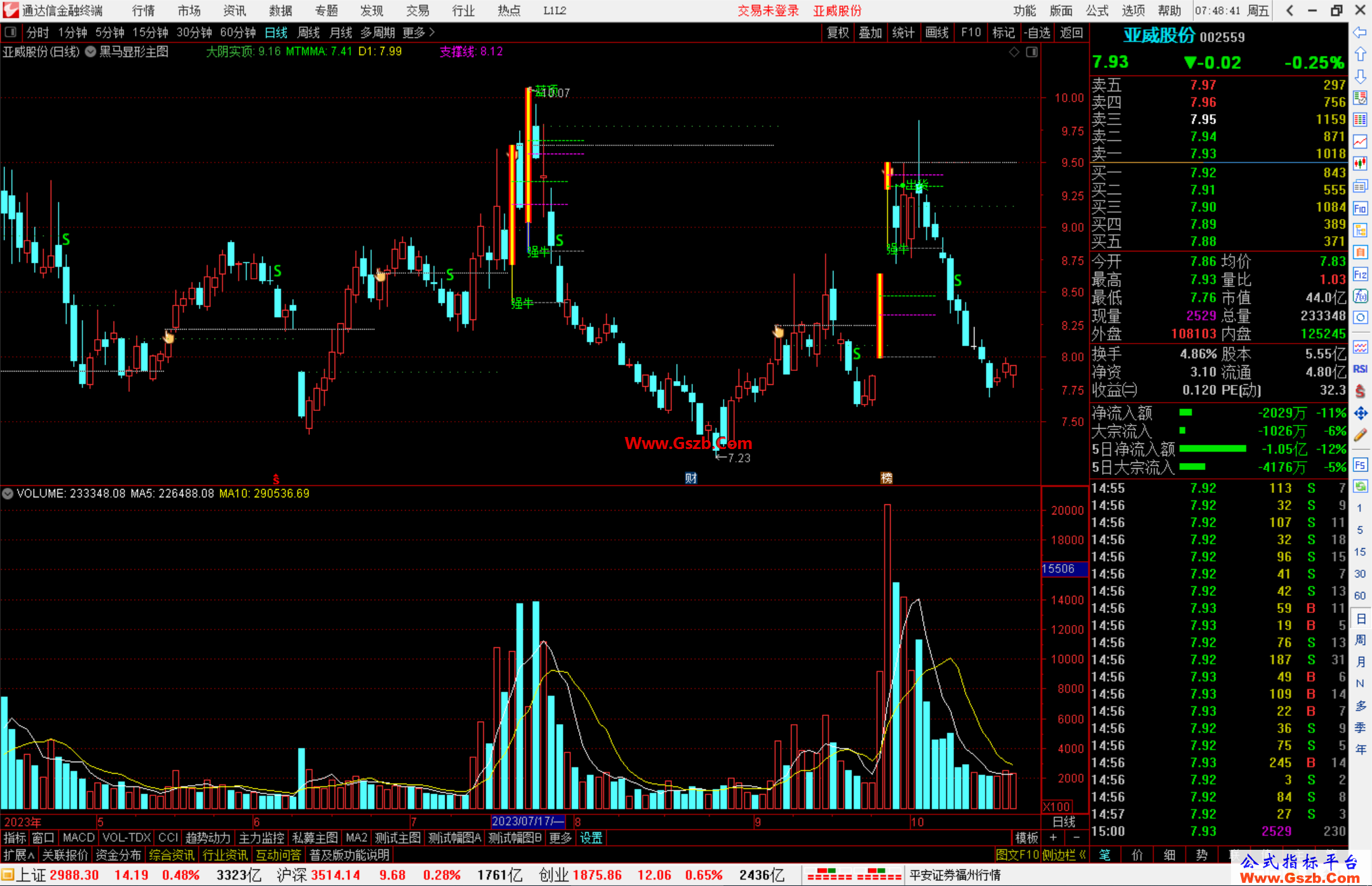Collapse the 侧边栏 sidebar
This screenshot has width=1372, height=886.
pos(1065,855)
